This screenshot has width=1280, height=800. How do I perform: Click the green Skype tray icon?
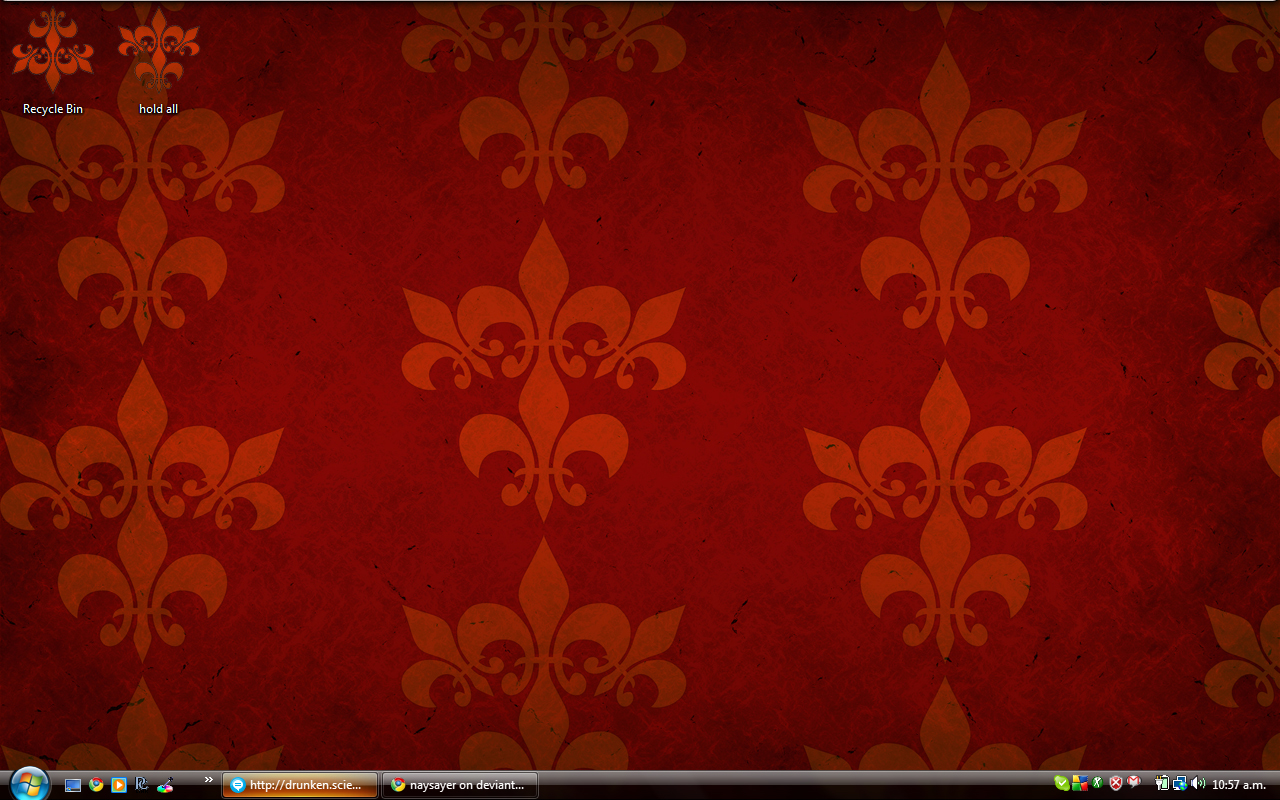[1061, 783]
